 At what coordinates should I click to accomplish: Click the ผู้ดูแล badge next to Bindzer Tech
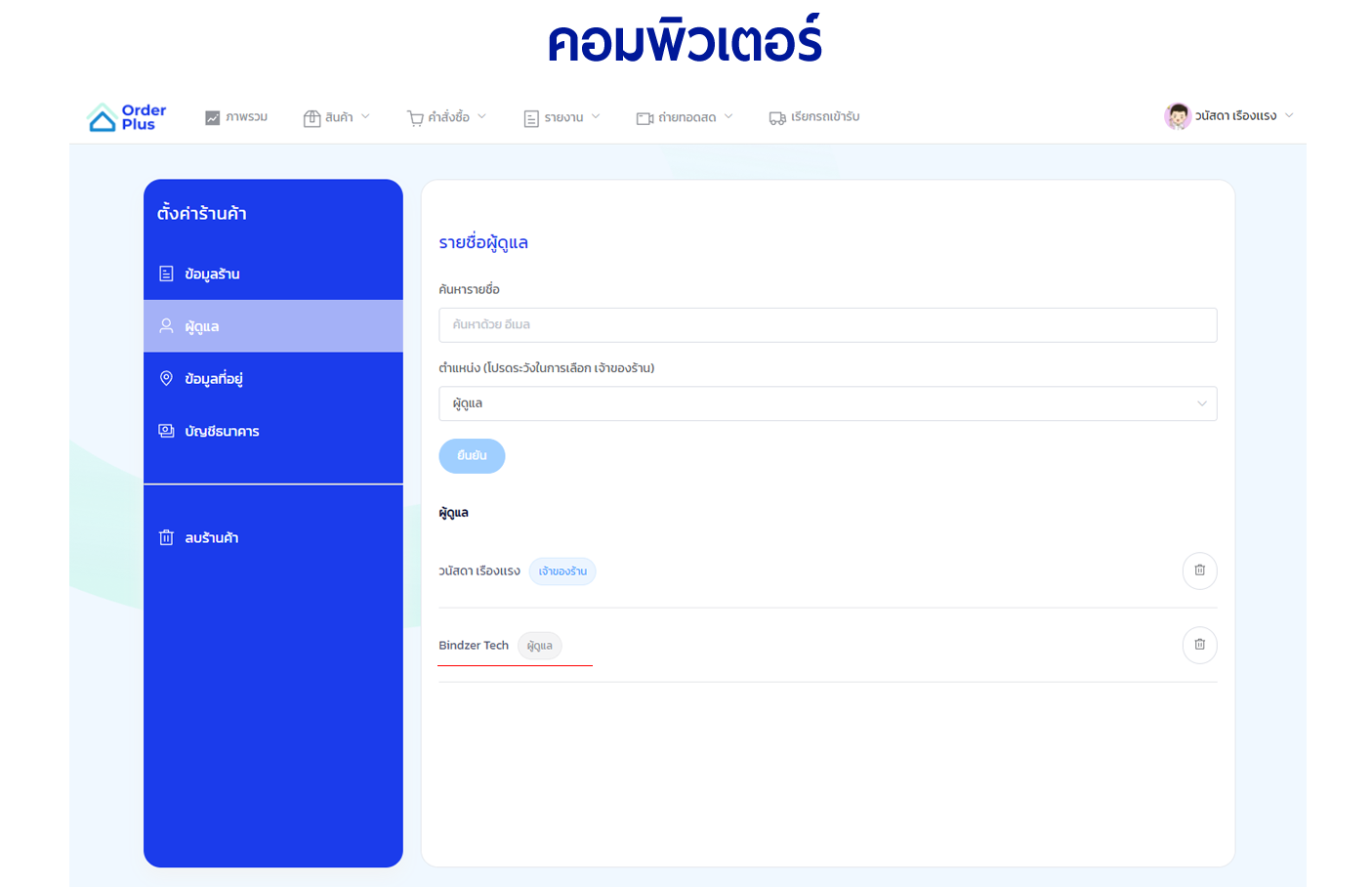(540, 646)
